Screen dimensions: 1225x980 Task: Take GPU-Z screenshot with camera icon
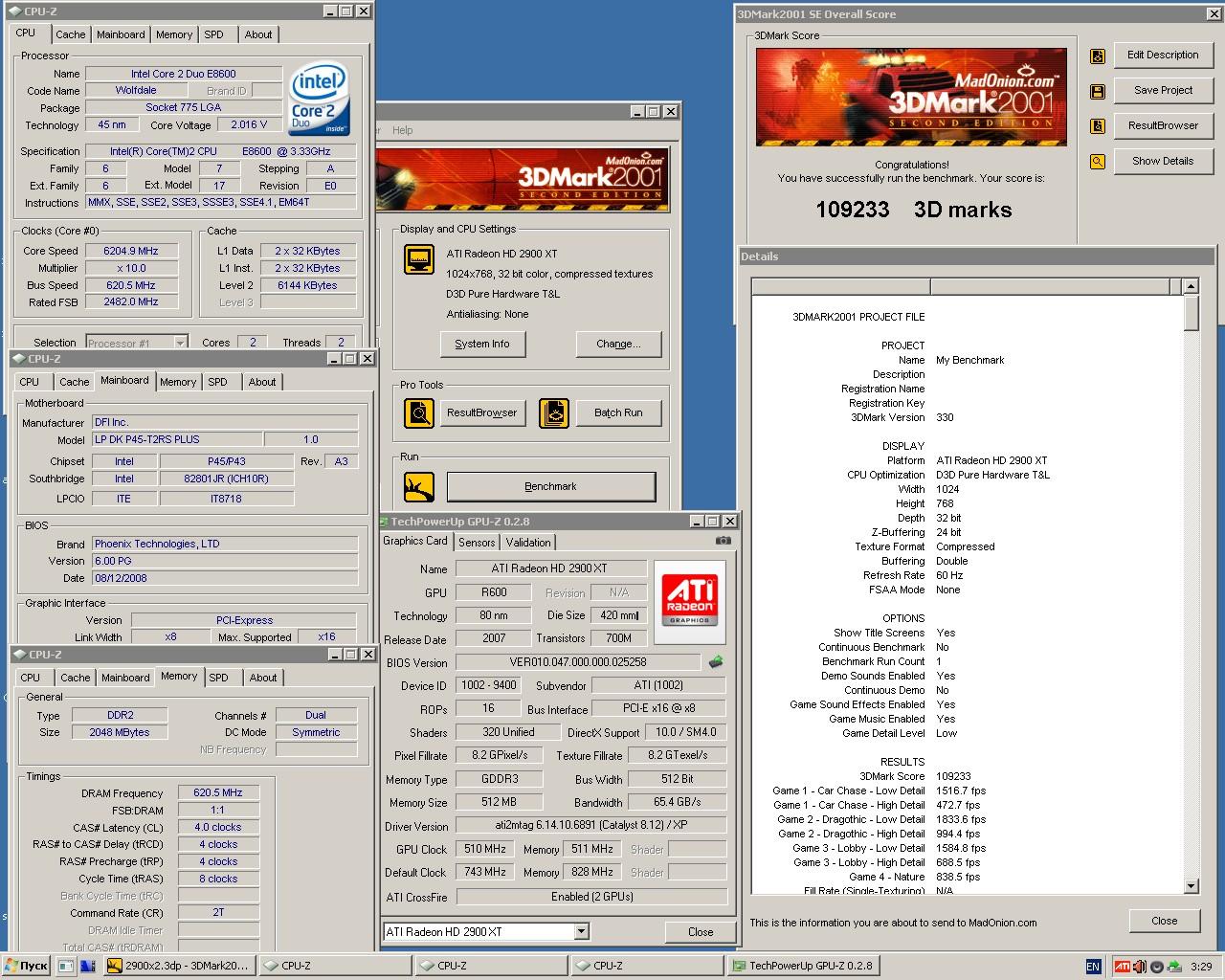pyautogui.click(x=724, y=541)
